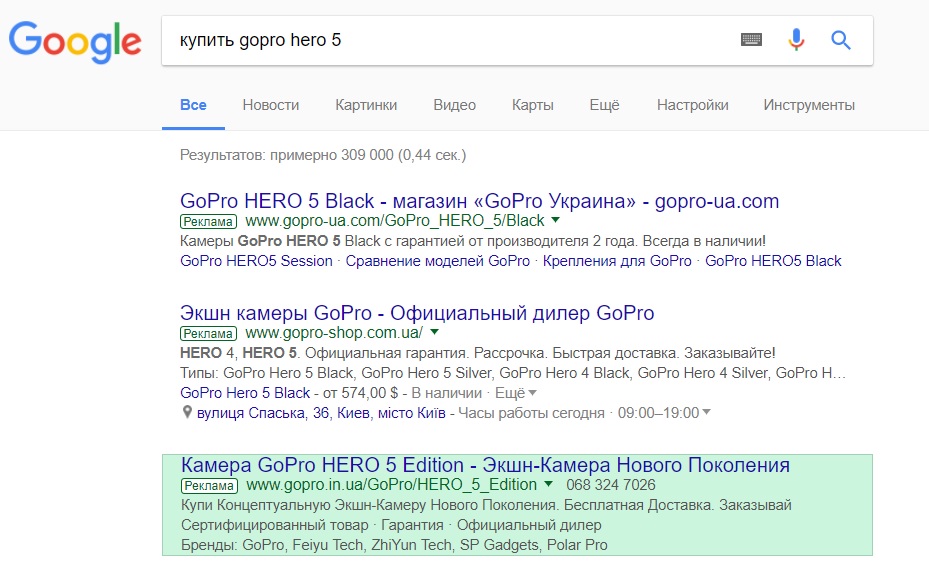Open the GoPro Hero 5 Black price link
Screen dimensions: 929x586
pos(245,393)
